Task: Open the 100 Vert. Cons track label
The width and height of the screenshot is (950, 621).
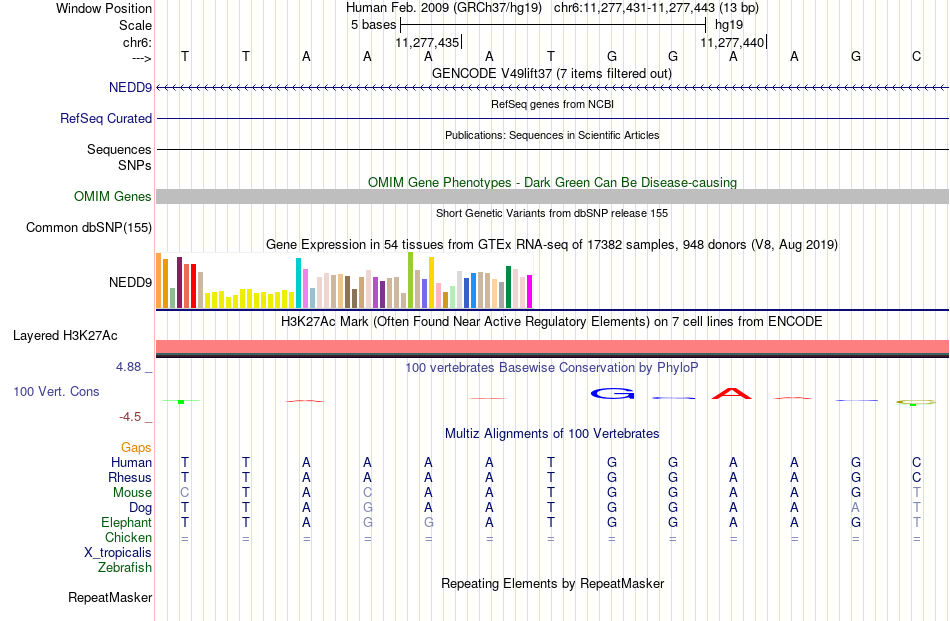Action: (x=56, y=391)
